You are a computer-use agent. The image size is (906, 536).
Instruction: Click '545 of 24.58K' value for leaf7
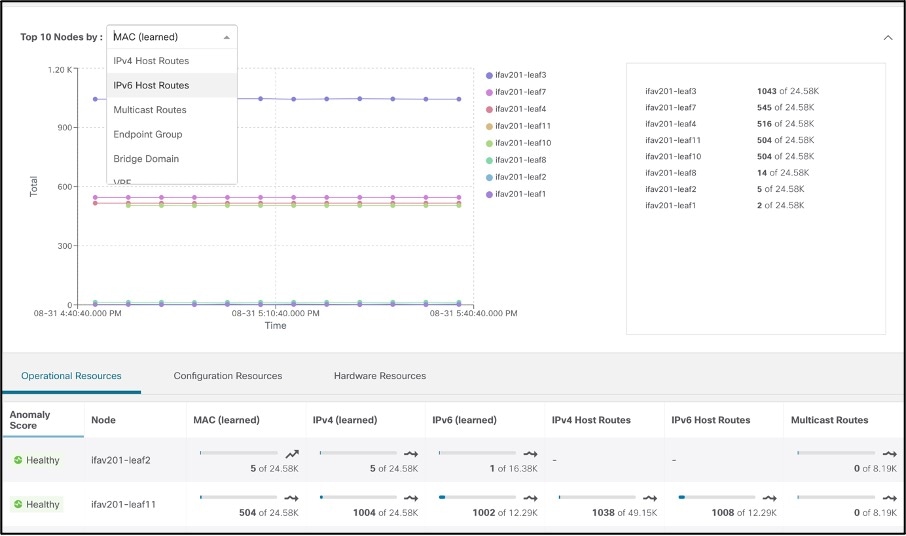coord(786,107)
